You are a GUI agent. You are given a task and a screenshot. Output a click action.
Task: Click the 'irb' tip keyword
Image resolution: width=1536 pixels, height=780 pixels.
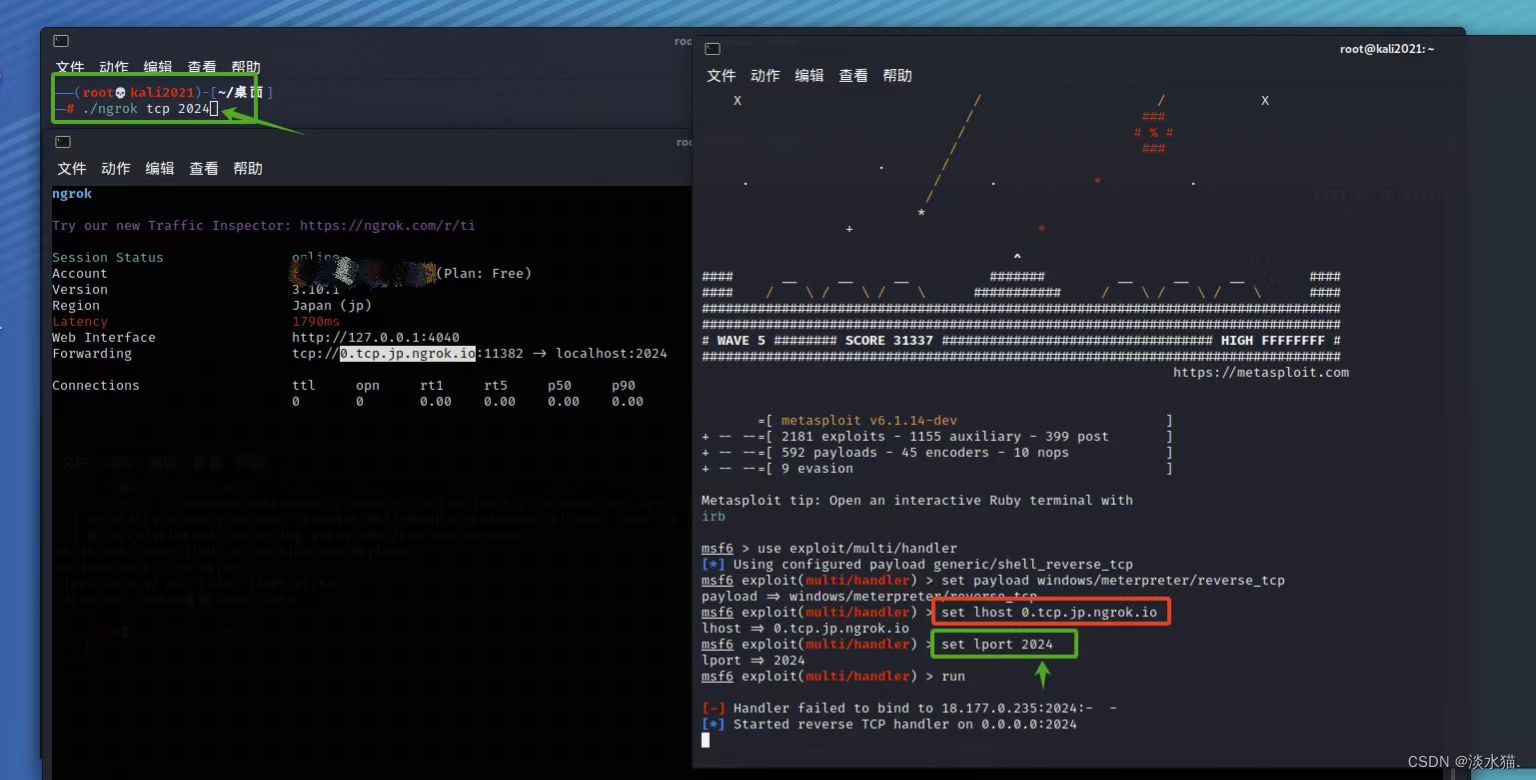click(x=714, y=516)
